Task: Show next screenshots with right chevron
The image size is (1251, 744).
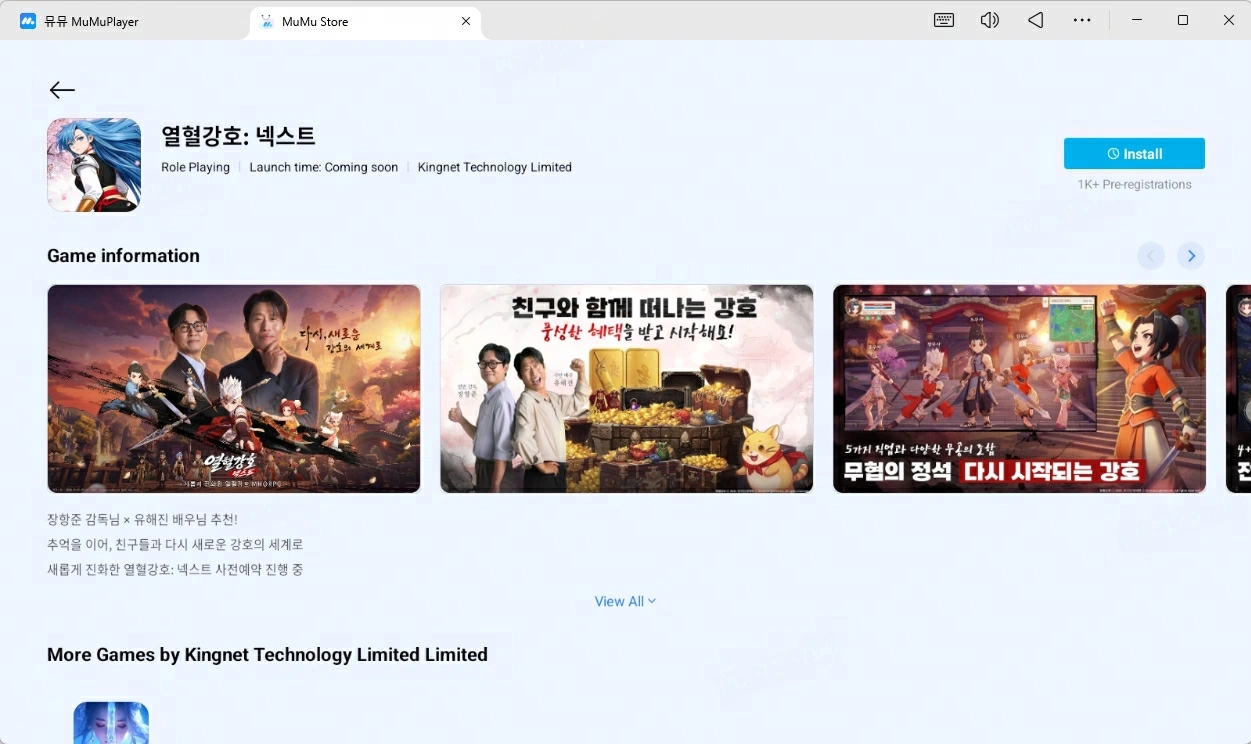Action: coord(1190,256)
